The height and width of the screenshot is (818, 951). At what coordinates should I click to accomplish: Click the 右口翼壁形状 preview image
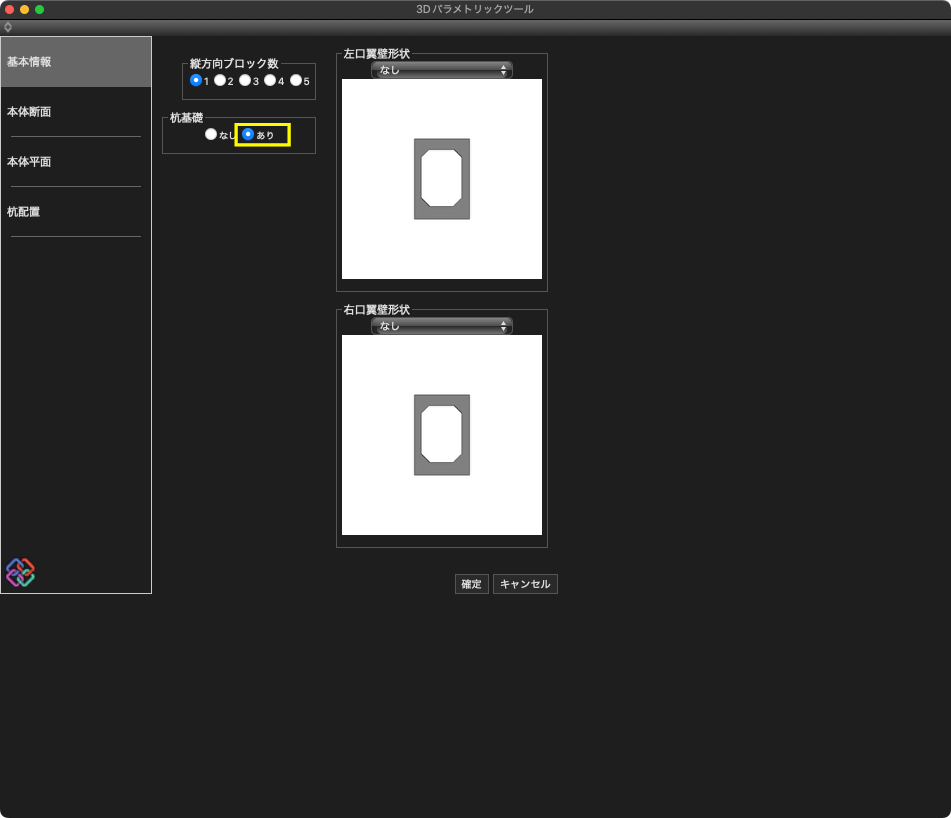pos(442,435)
